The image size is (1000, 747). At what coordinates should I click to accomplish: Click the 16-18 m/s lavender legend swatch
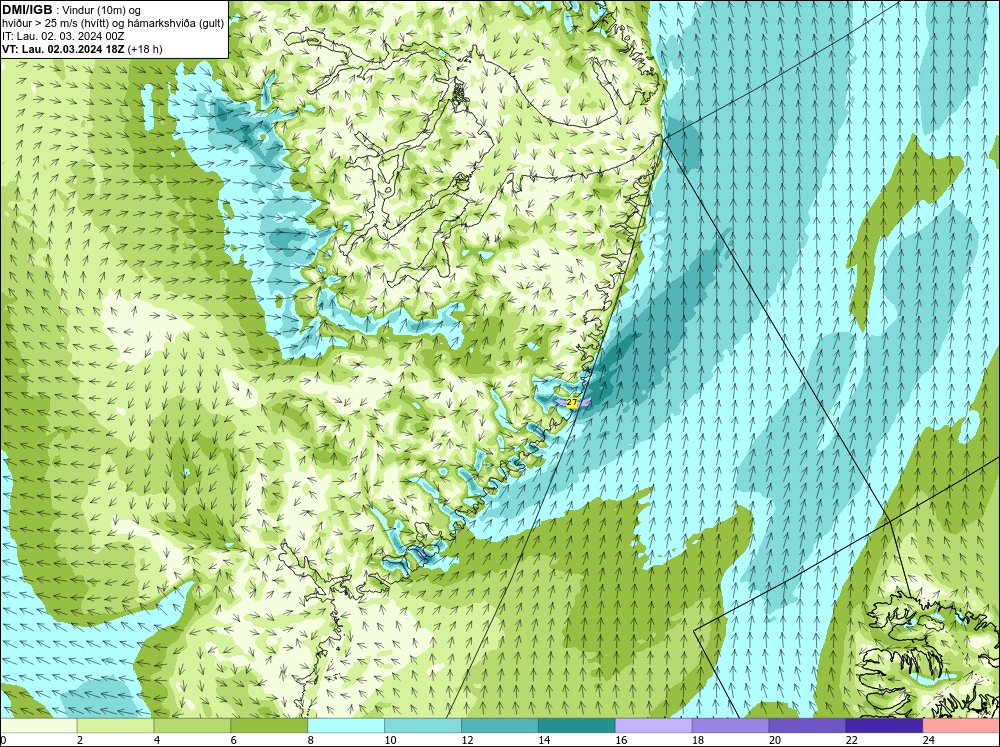(x=654, y=726)
